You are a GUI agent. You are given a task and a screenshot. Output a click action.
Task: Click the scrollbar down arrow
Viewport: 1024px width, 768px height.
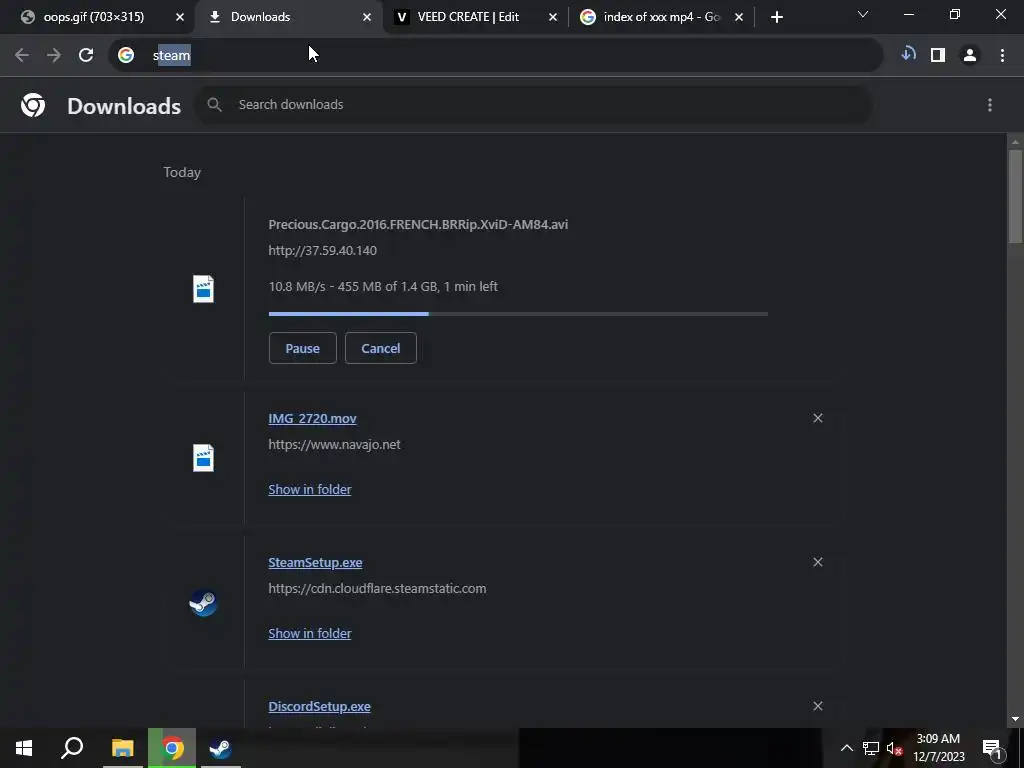[1015, 720]
